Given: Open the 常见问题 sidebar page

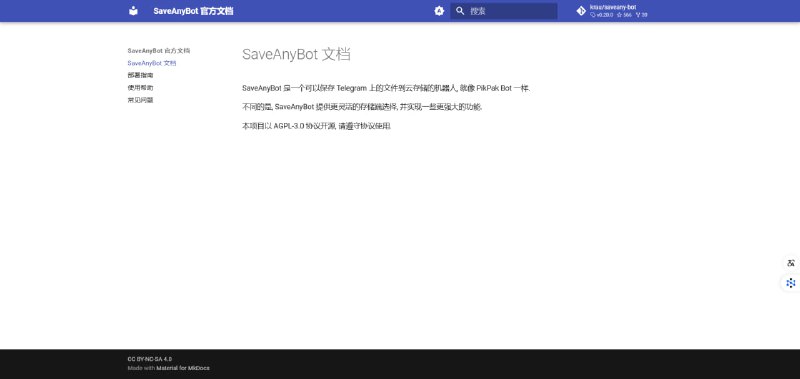Looking at the screenshot, I should (140, 100).
